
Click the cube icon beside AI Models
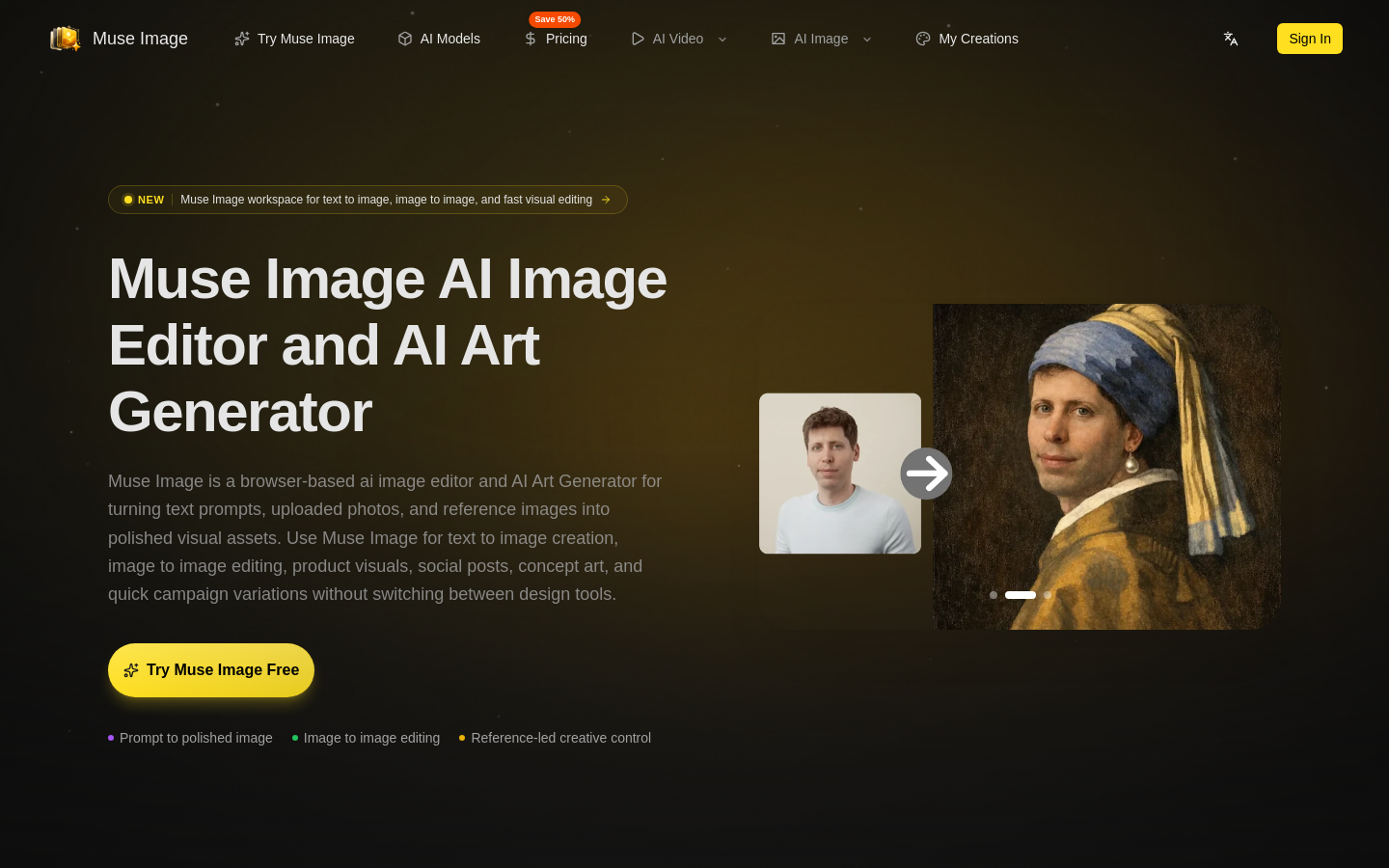pos(405,39)
